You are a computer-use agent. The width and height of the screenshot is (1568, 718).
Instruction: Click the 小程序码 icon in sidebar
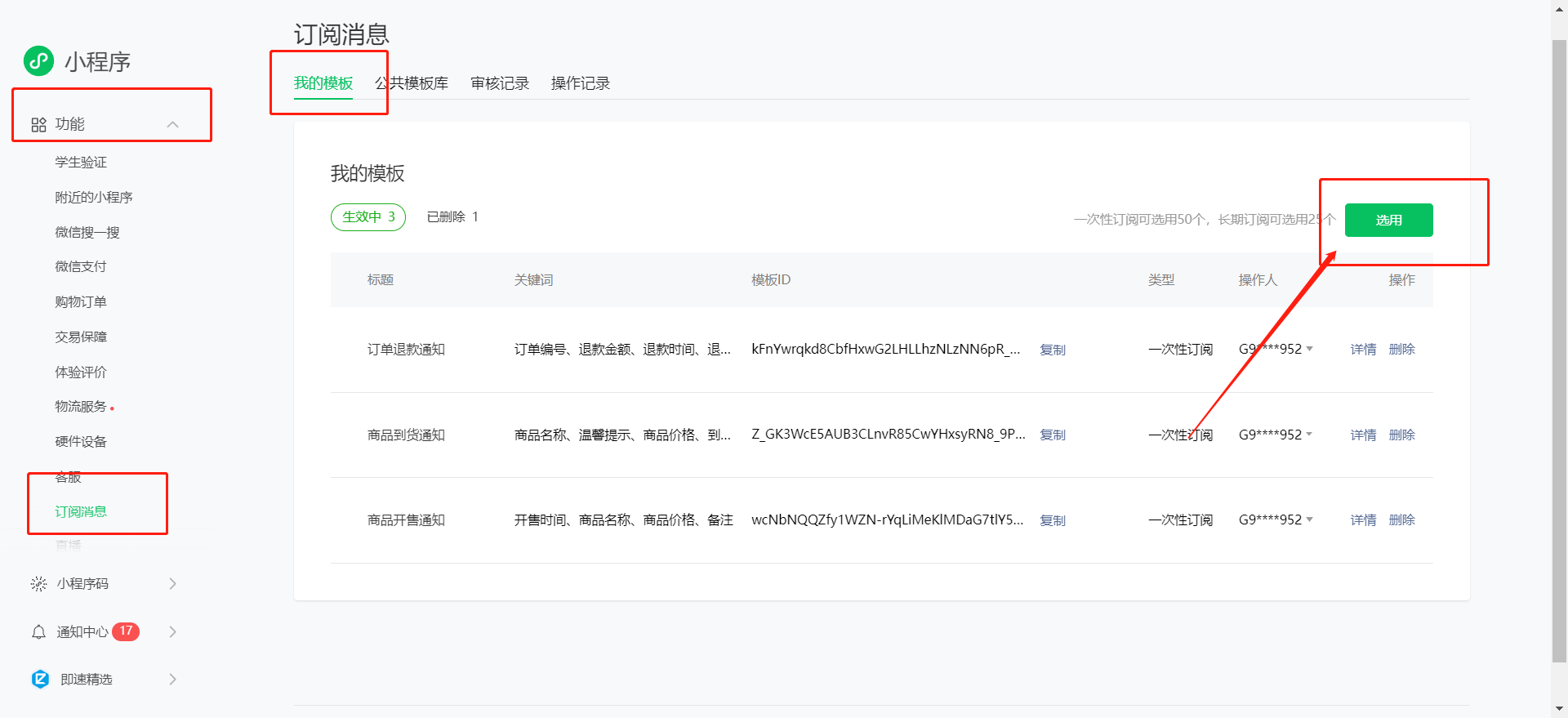pyautogui.click(x=38, y=584)
